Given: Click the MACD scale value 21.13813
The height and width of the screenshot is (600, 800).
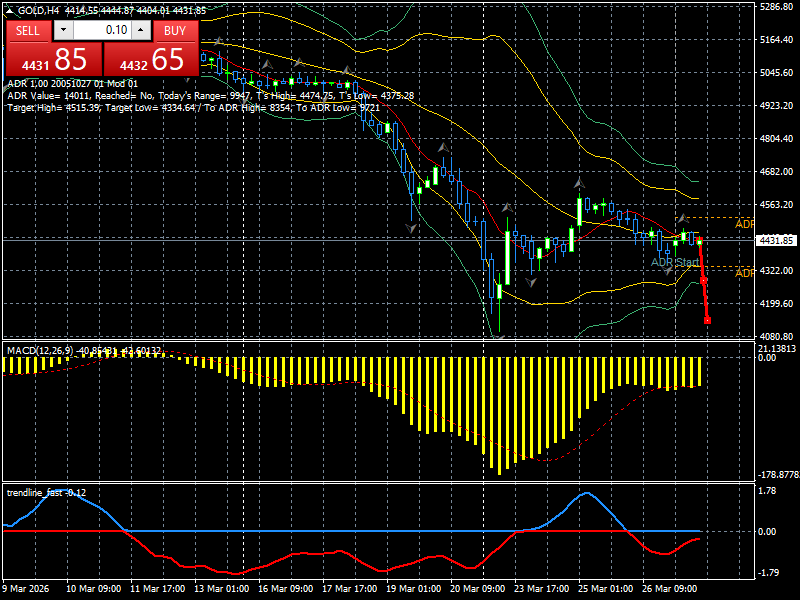Looking at the screenshot, I should click(x=777, y=348).
